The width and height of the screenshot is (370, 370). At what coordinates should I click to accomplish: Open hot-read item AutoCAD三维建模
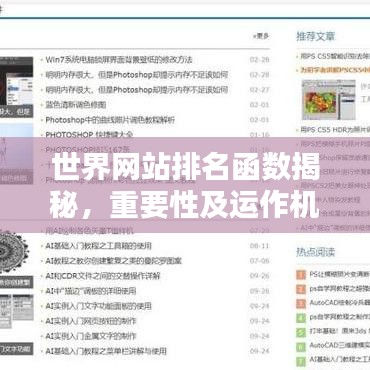pos(340,345)
